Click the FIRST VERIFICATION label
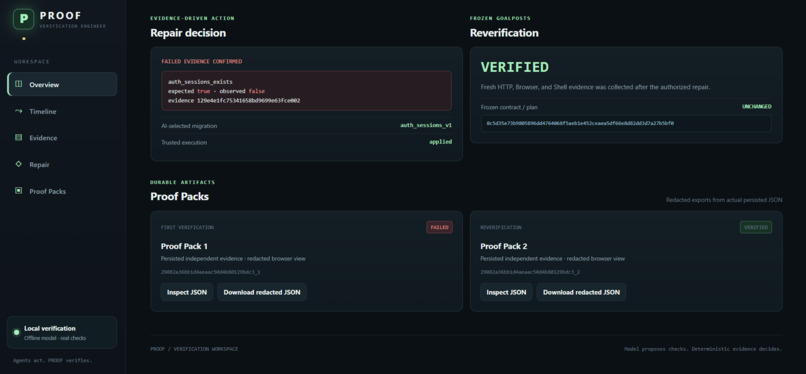 187,227
